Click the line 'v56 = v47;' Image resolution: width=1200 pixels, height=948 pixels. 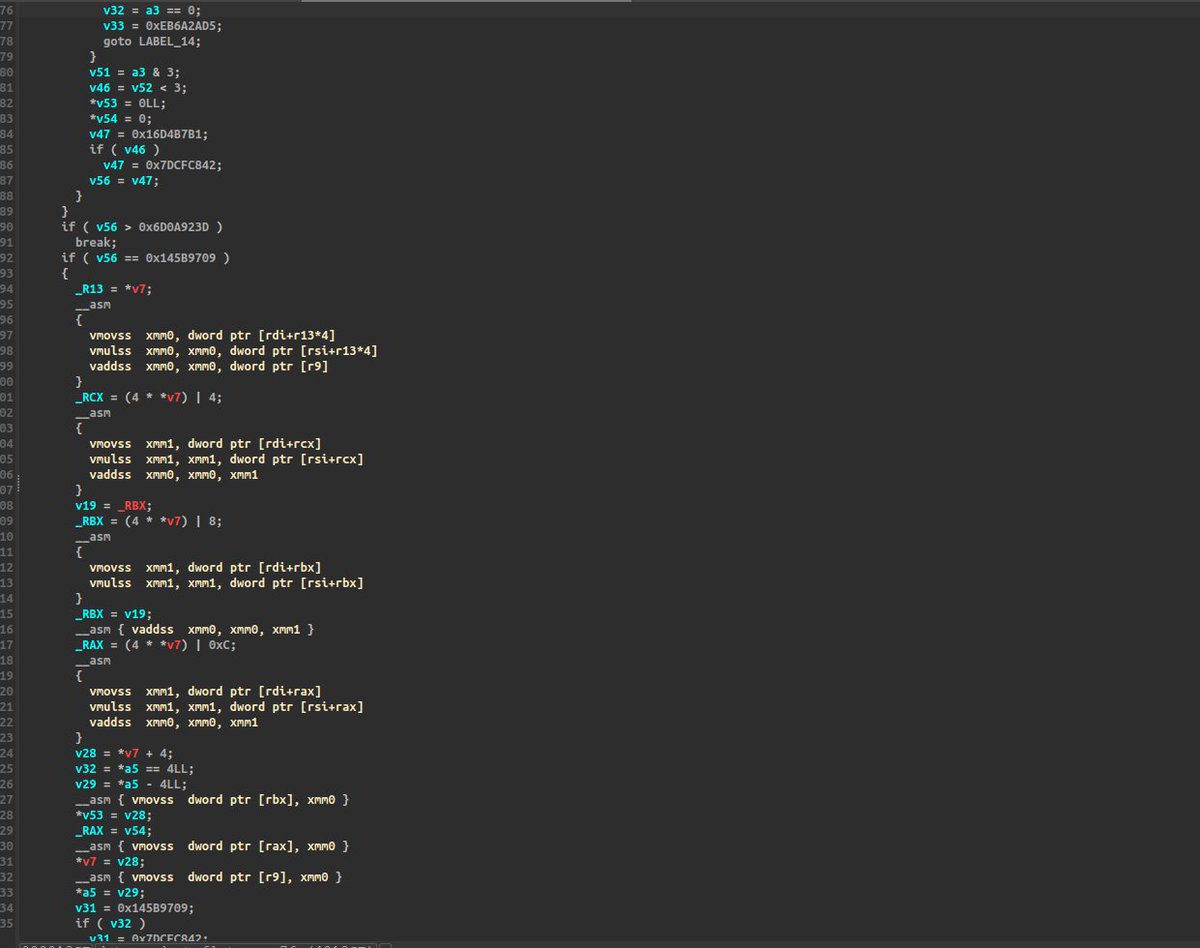(x=123, y=181)
